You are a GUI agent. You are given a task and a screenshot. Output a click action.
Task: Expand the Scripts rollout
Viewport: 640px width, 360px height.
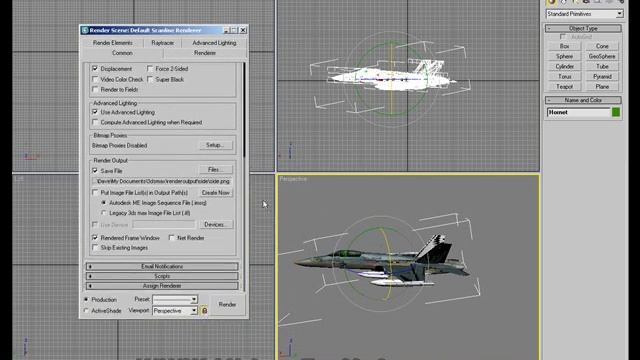click(x=162, y=276)
